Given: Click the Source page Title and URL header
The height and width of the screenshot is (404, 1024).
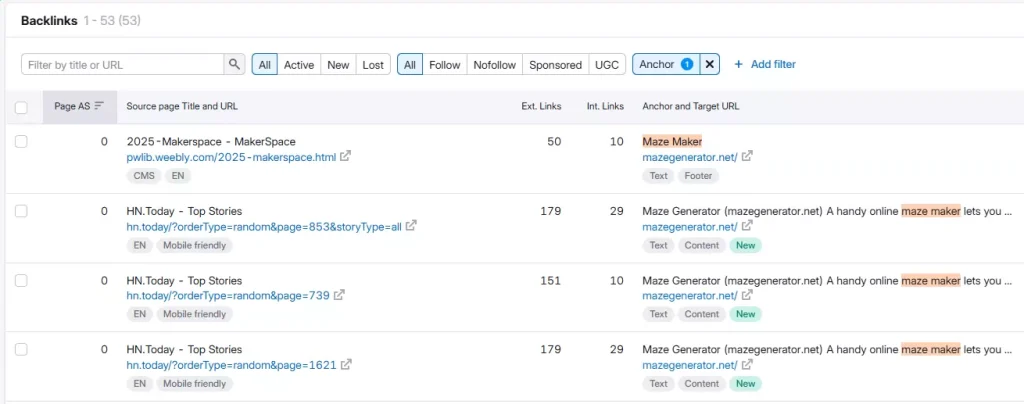Looking at the screenshot, I should point(182,106).
